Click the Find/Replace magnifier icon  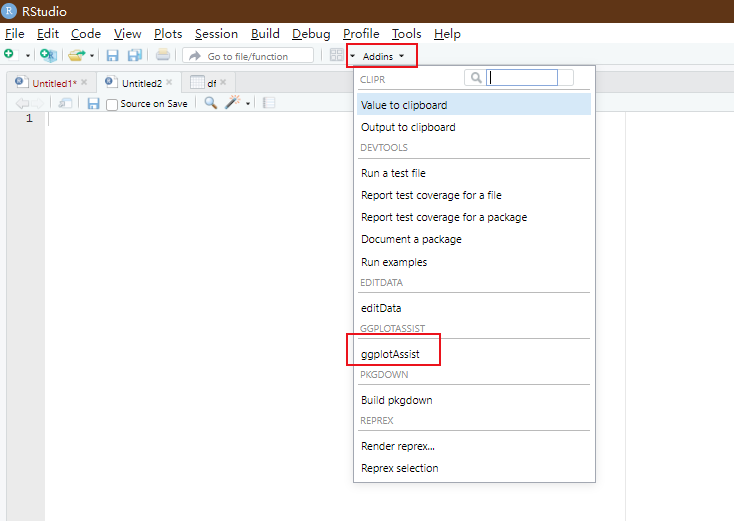click(210, 103)
